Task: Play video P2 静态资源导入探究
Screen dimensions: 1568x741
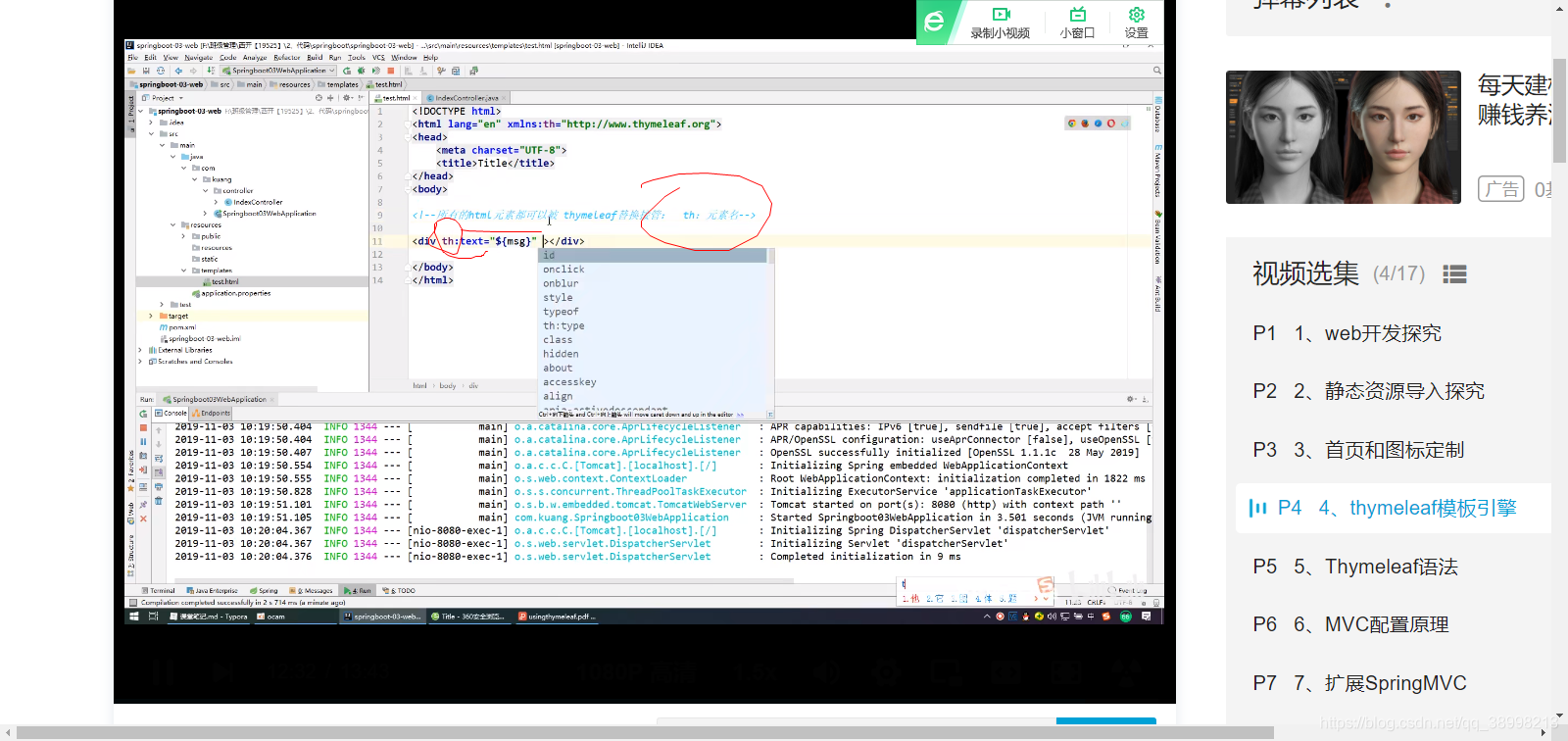Action: click(1368, 391)
